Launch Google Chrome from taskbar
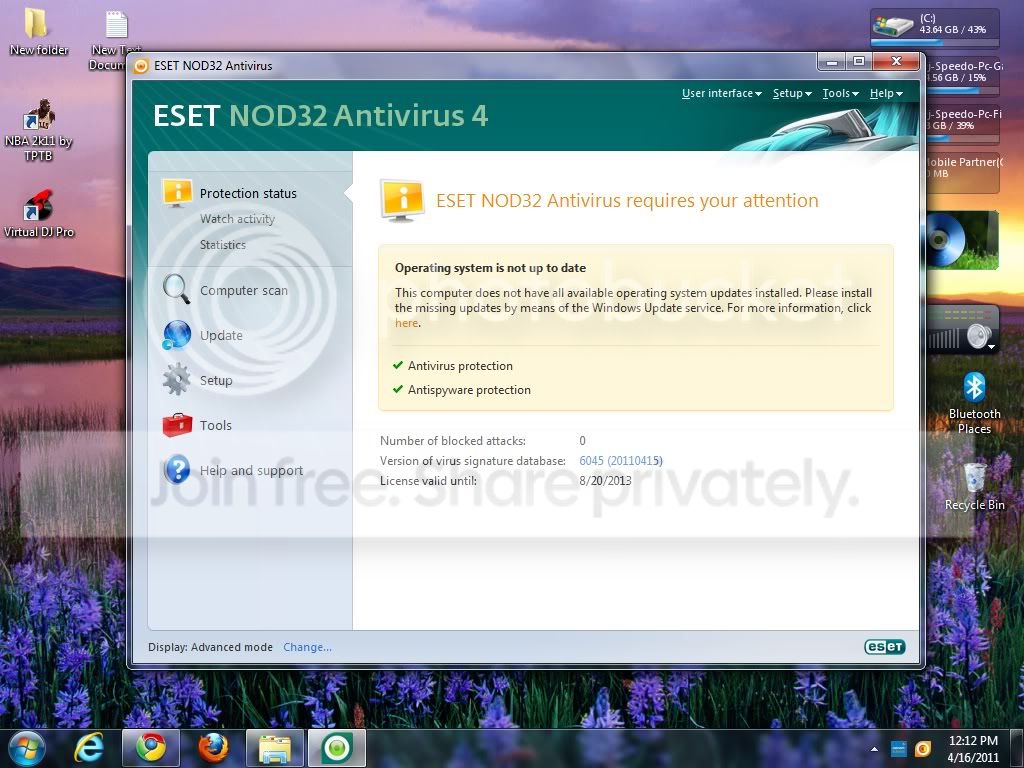This screenshot has height=768, width=1024. coord(151,748)
